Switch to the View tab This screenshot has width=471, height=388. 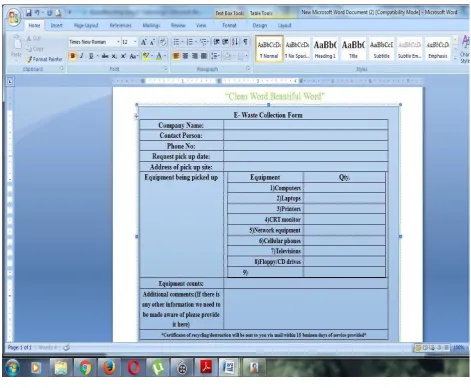coord(201,25)
